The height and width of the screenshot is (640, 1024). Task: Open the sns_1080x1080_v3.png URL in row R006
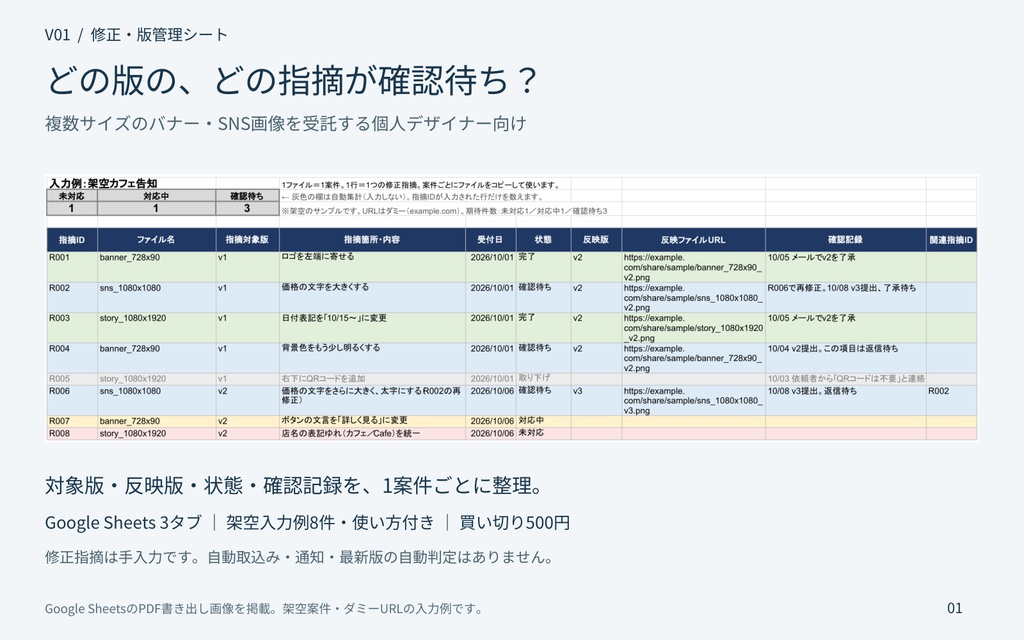click(693, 401)
